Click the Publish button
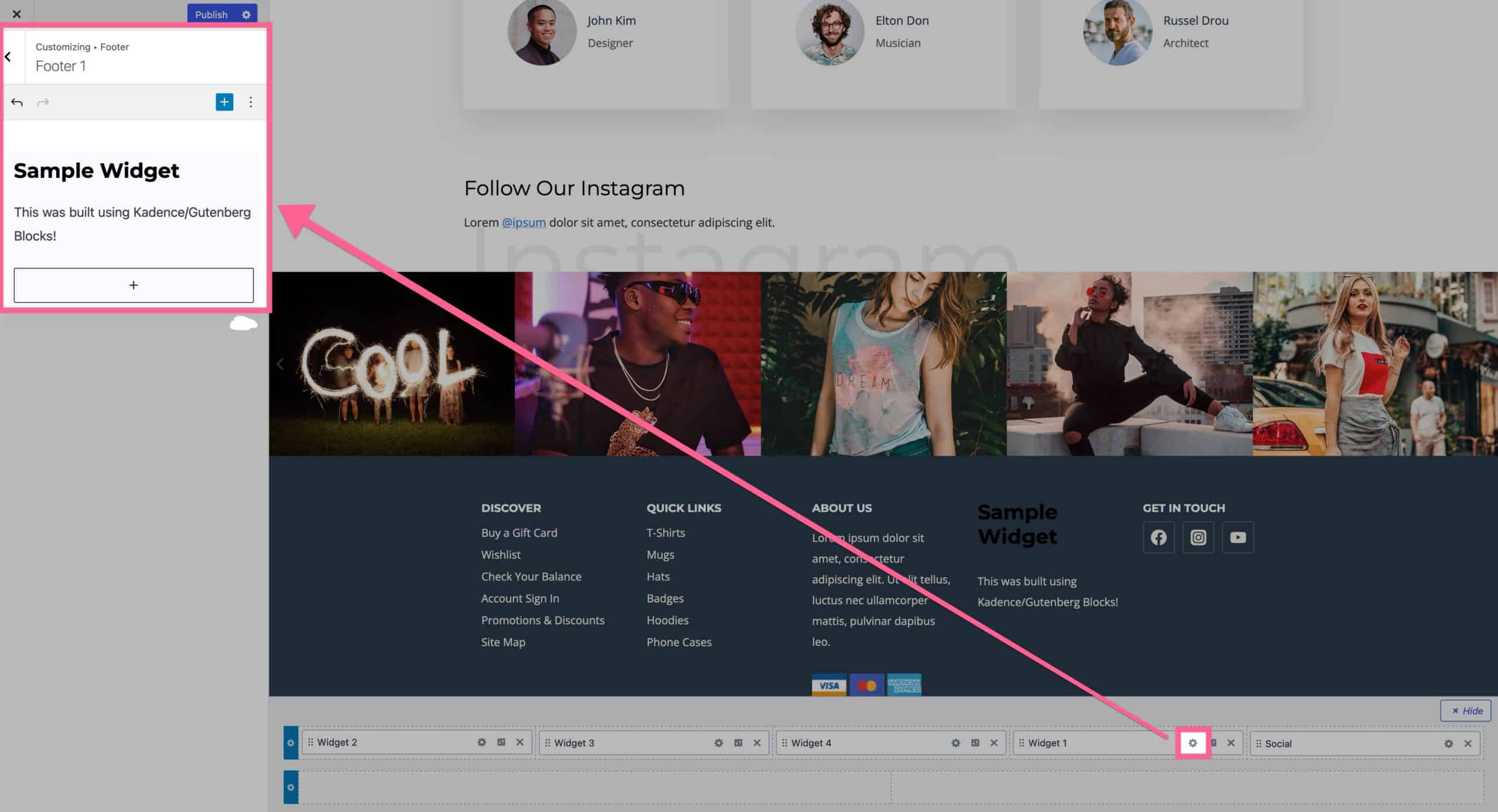This screenshot has width=1498, height=812. pyautogui.click(x=209, y=14)
